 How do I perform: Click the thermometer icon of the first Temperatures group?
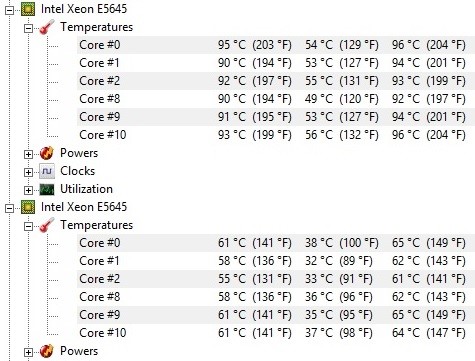pyautogui.click(x=47, y=27)
